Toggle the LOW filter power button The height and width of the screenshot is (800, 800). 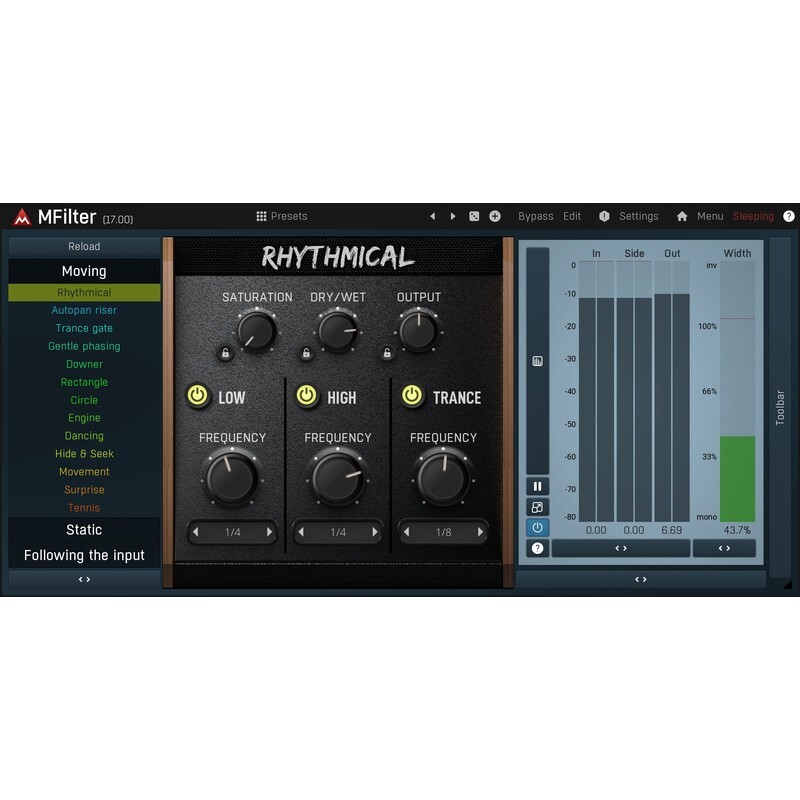[198, 397]
